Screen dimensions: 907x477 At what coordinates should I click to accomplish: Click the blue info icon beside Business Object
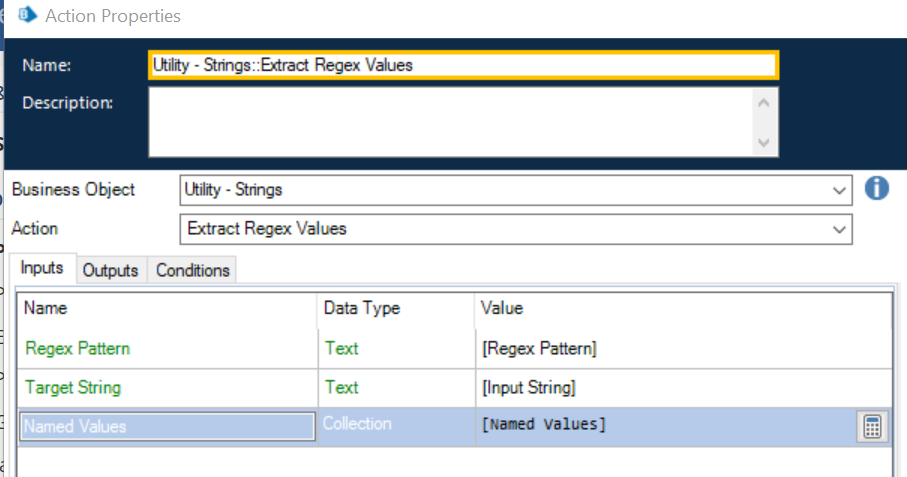(876, 188)
